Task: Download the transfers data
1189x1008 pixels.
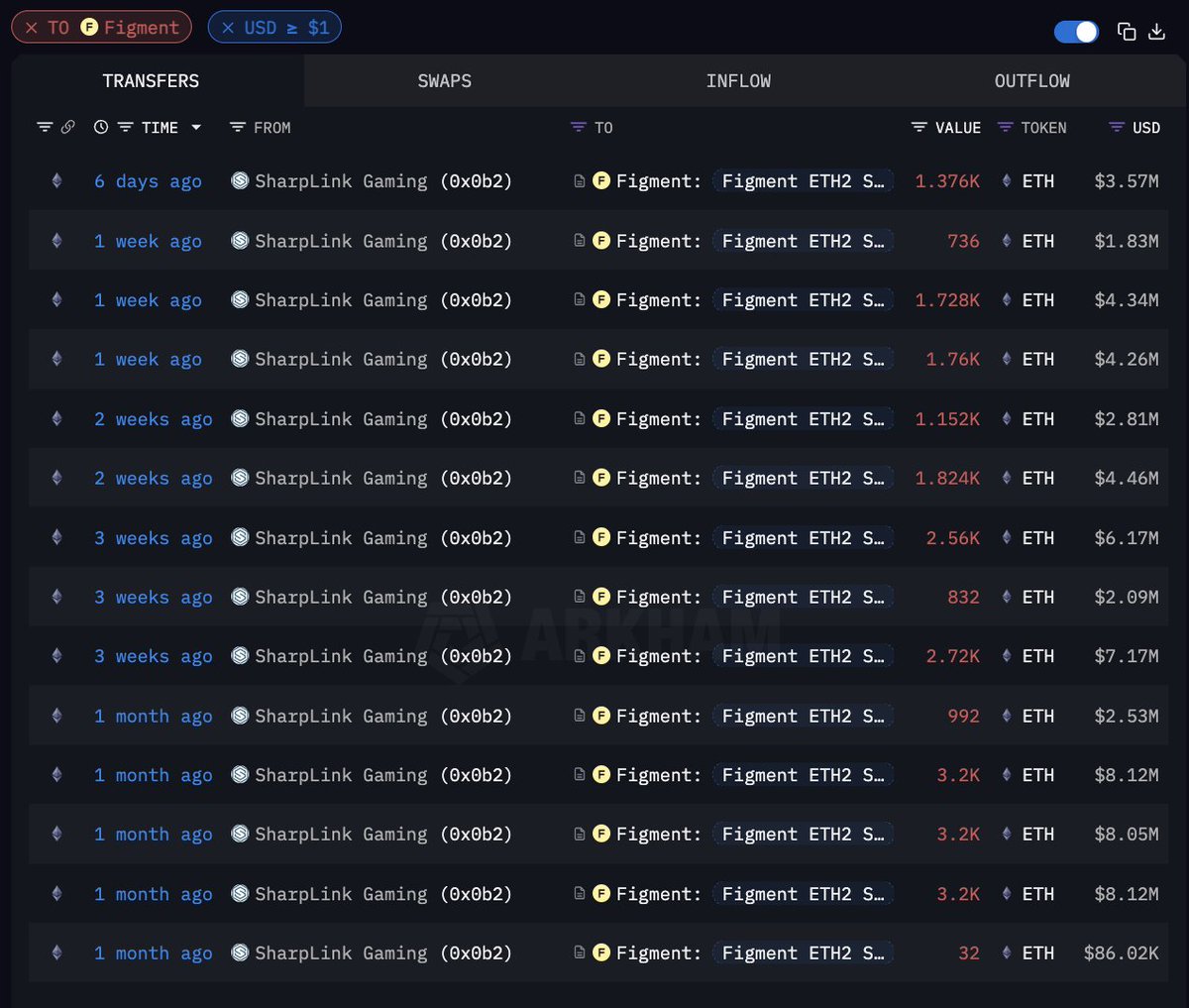Action: [x=1156, y=32]
